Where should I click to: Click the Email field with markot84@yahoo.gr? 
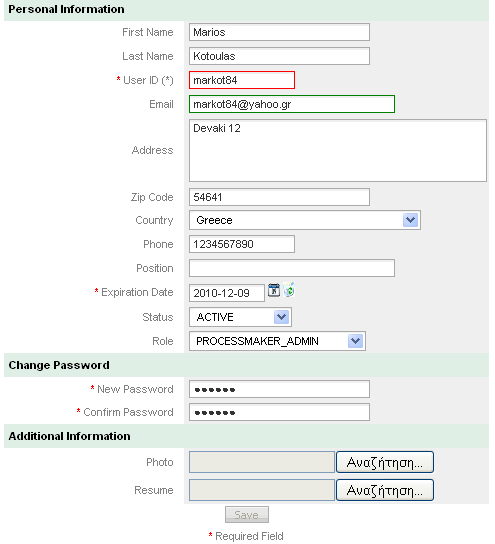(x=292, y=104)
